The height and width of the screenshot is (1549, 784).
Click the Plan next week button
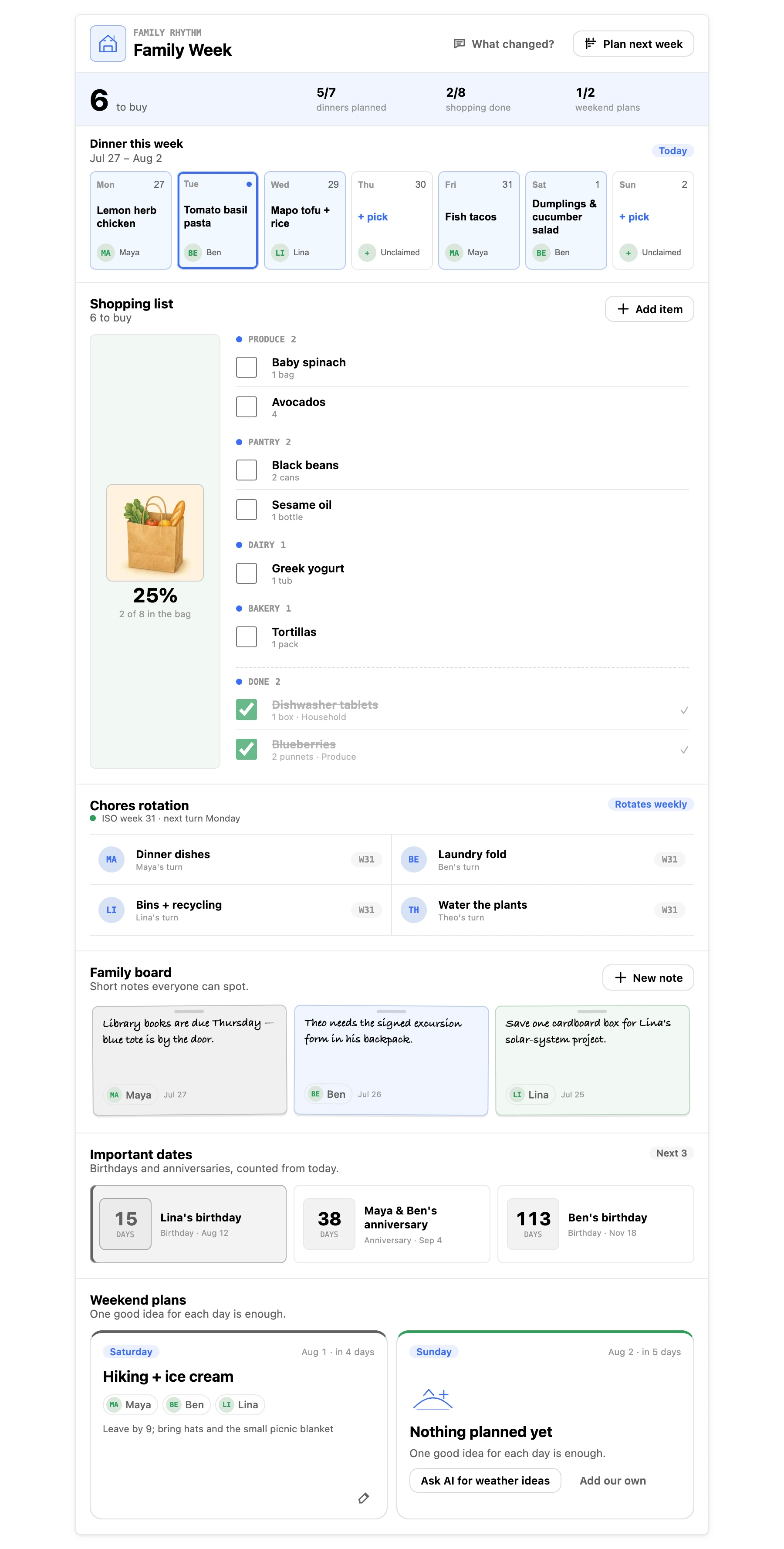pyautogui.click(x=633, y=44)
